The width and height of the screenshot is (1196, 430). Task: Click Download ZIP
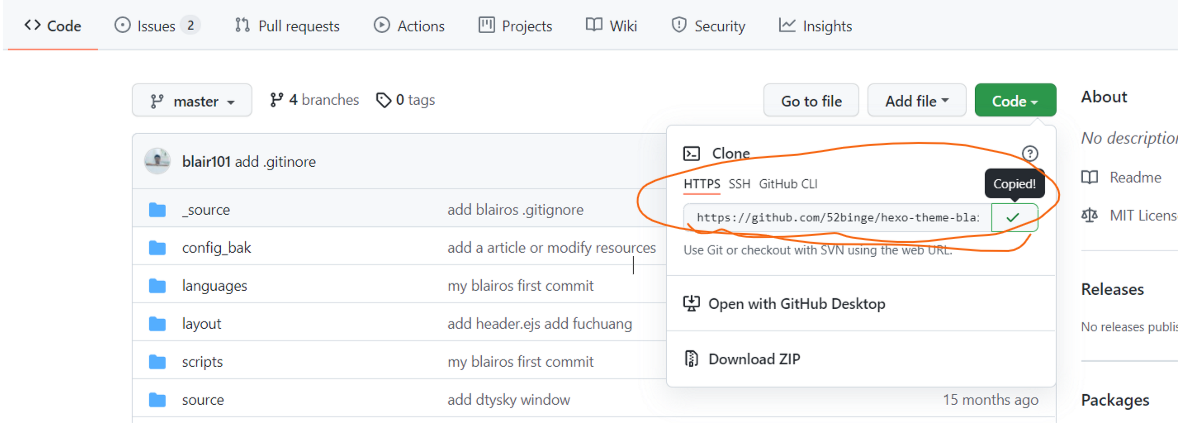point(754,359)
